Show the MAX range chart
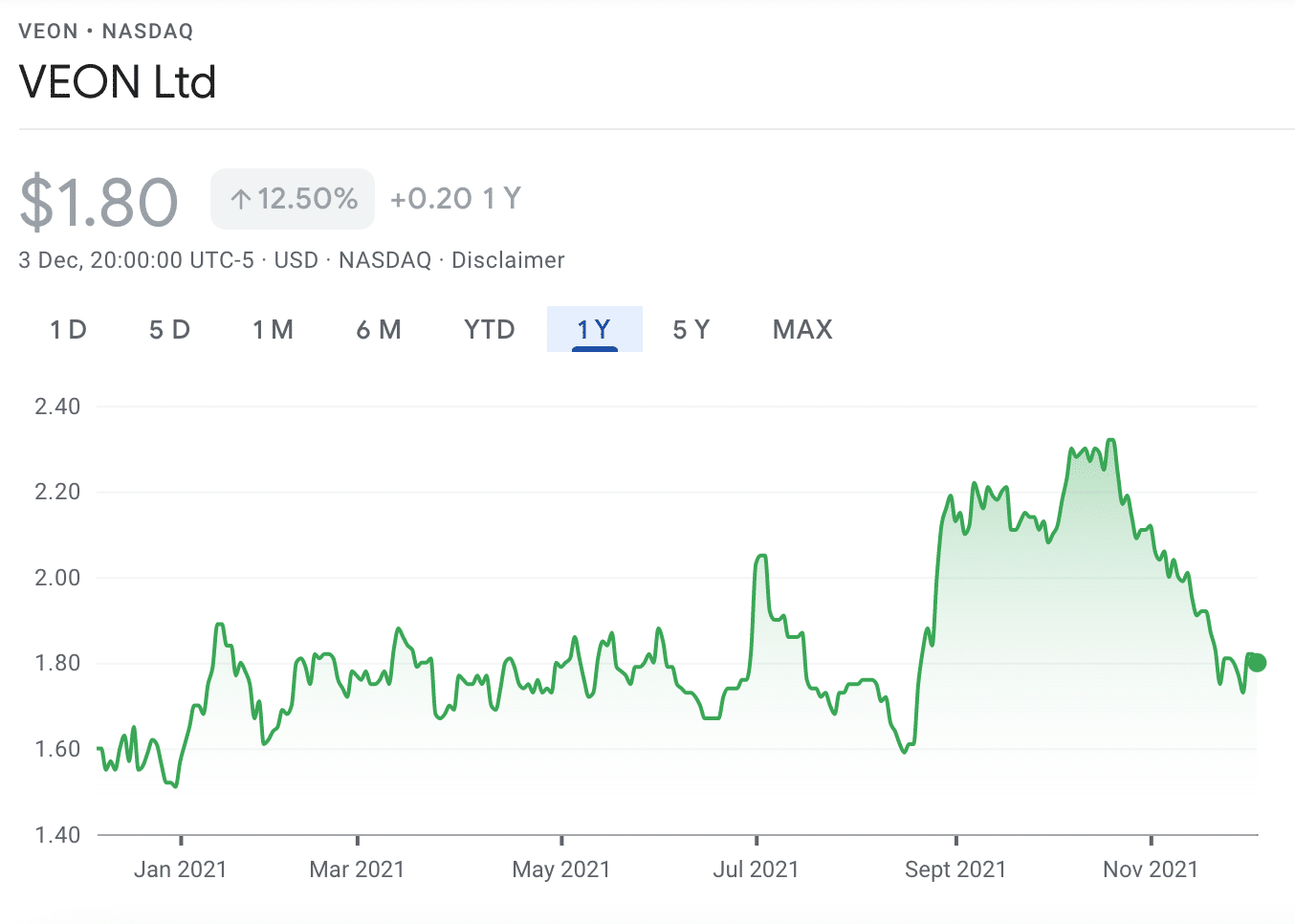 (x=803, y=329)
